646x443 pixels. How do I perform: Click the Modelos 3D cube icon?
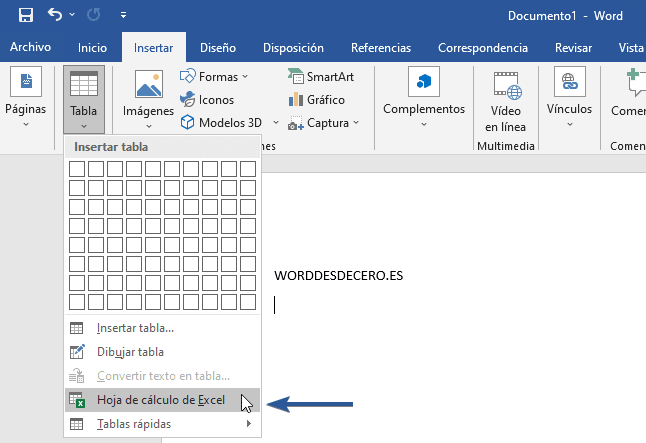(x=187, y=122)
